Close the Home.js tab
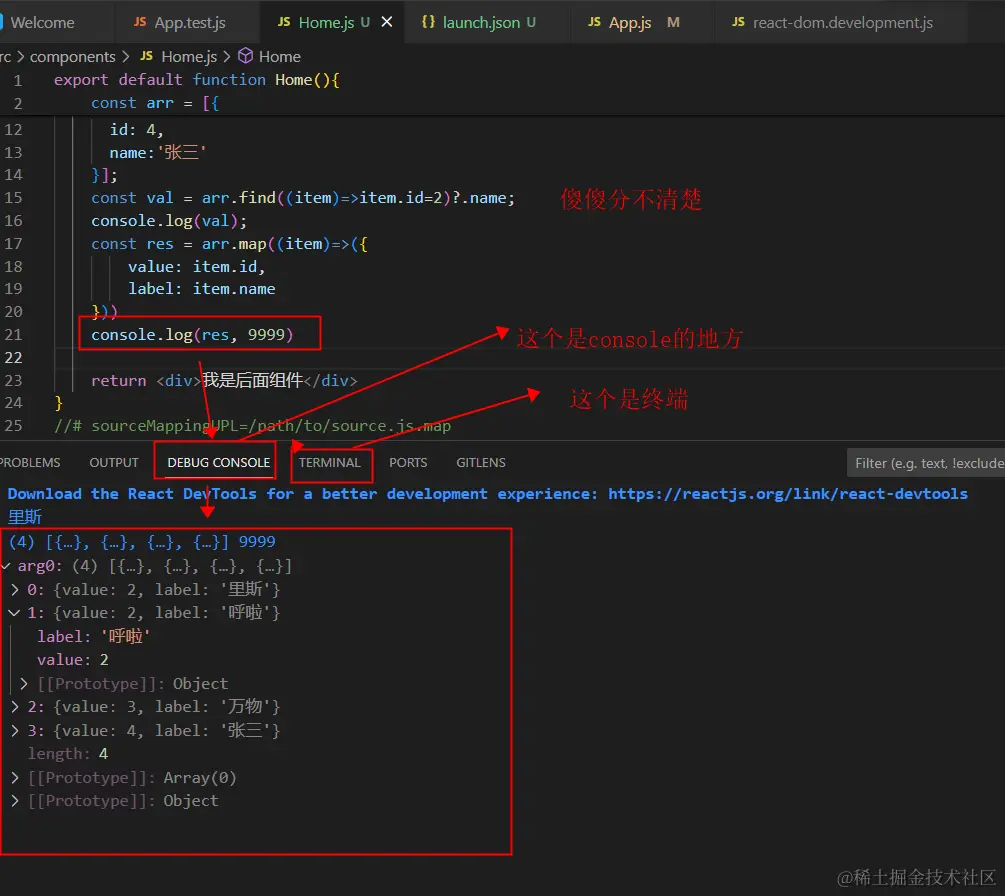 pyautogui.click(x=387, y=22)
